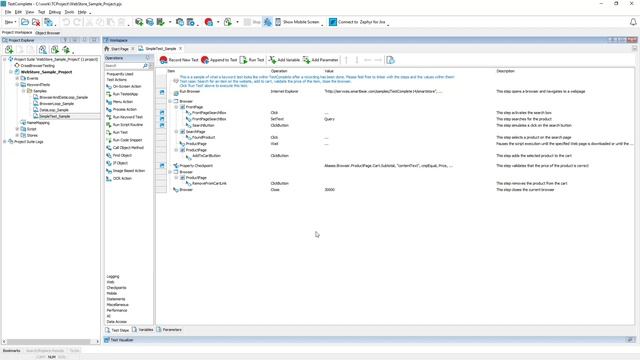
Task: Click the red record icon in main toolbar
Action: pyautogui.click(x=209, y=22)
